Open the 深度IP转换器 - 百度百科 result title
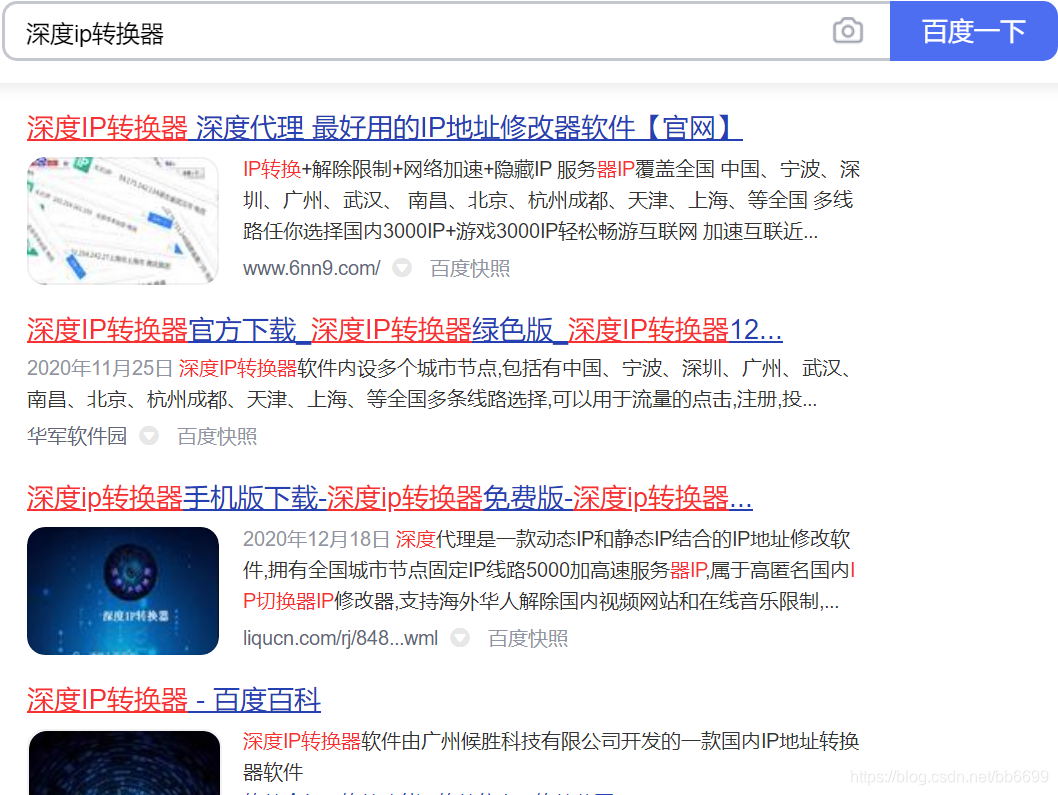The height and width of the screenshot is (795, 1058). 173,700
